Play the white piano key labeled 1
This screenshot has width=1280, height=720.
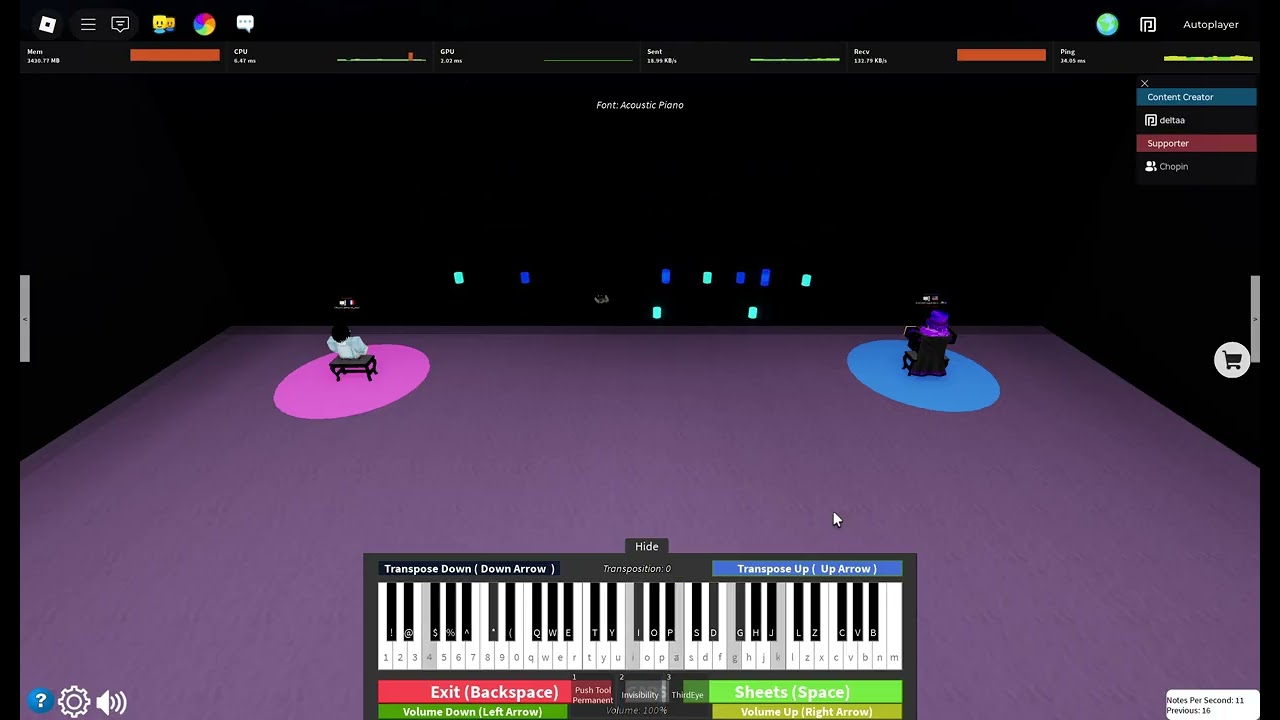(x=385, y=655)
